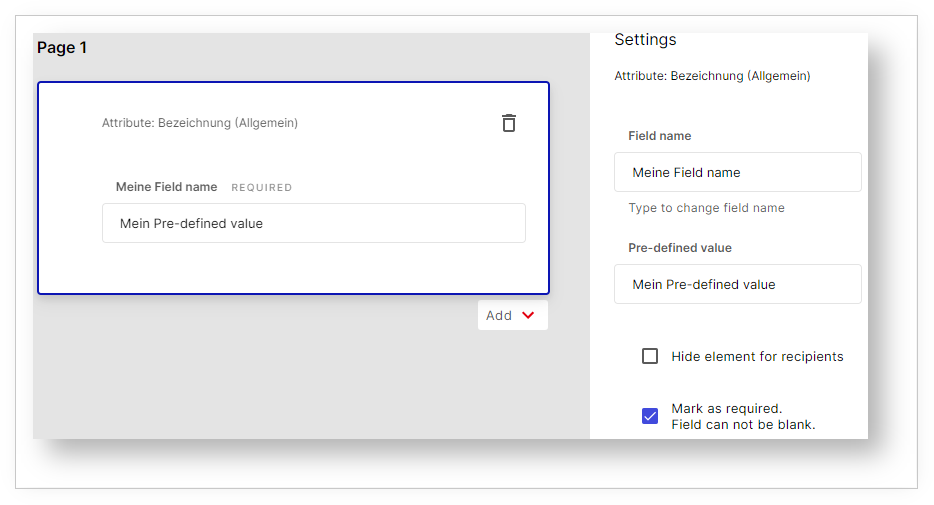This screenshot has width=934, height=505.
Task: Click the bold Field name label in Settings
Action: [659, 136]
